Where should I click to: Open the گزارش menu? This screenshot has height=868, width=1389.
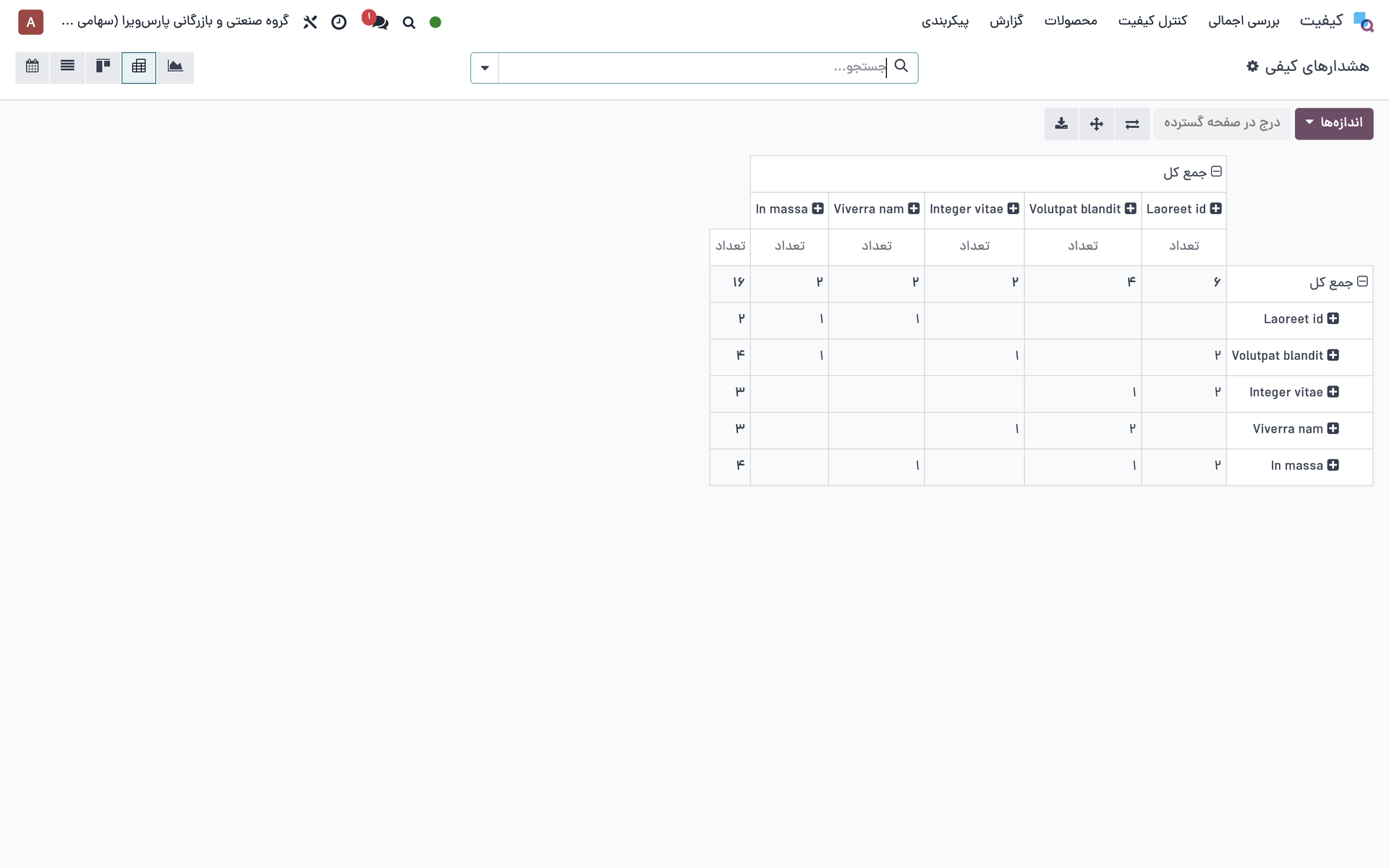(x=1006, y=22)
